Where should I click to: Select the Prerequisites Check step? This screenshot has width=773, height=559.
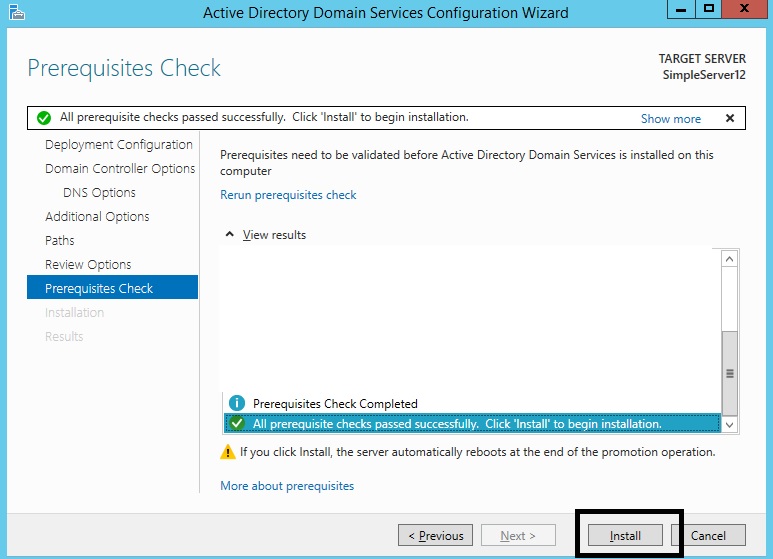point(112,287)
